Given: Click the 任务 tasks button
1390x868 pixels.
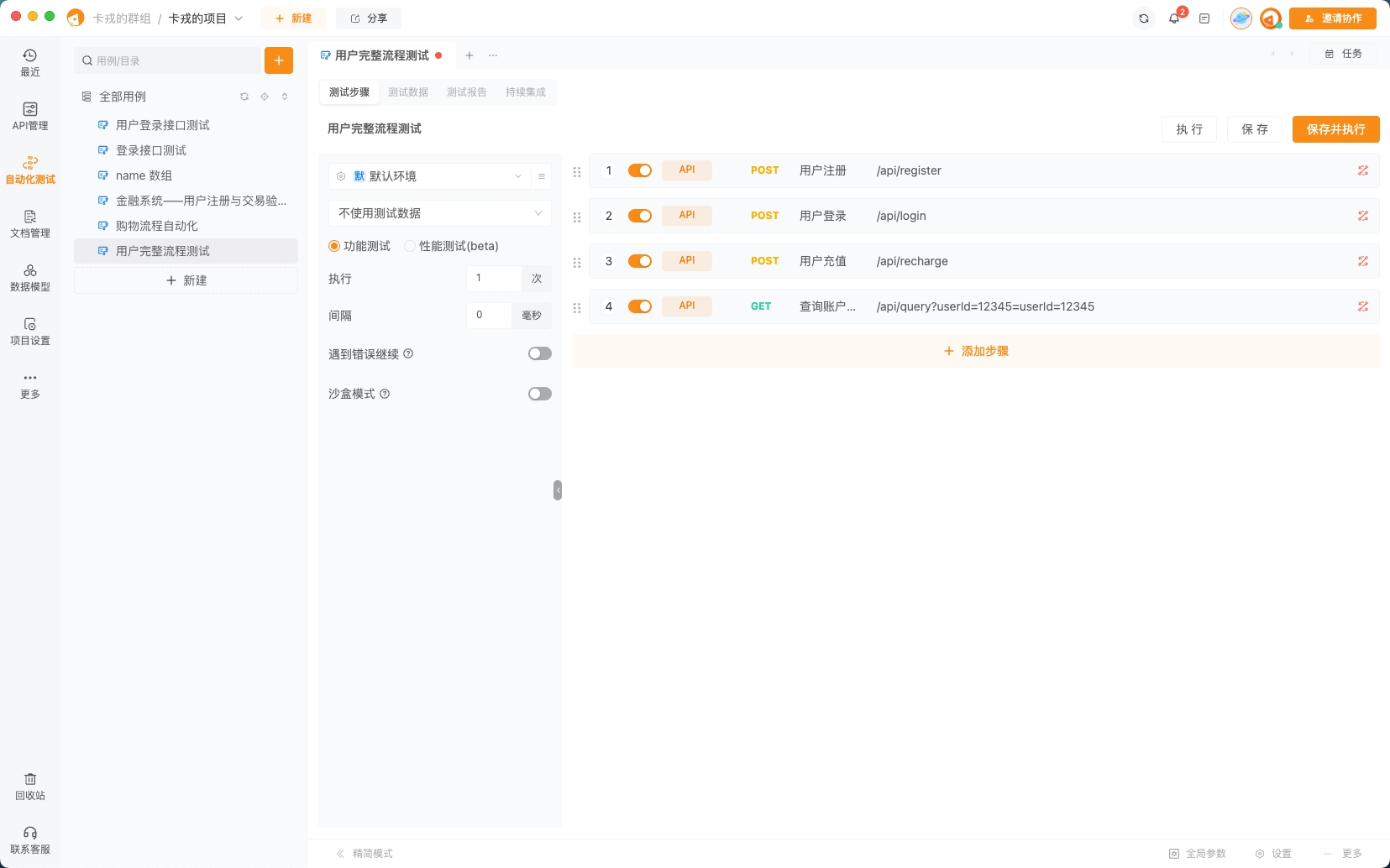Looking at the screenshot, I should coord(1343,54).
